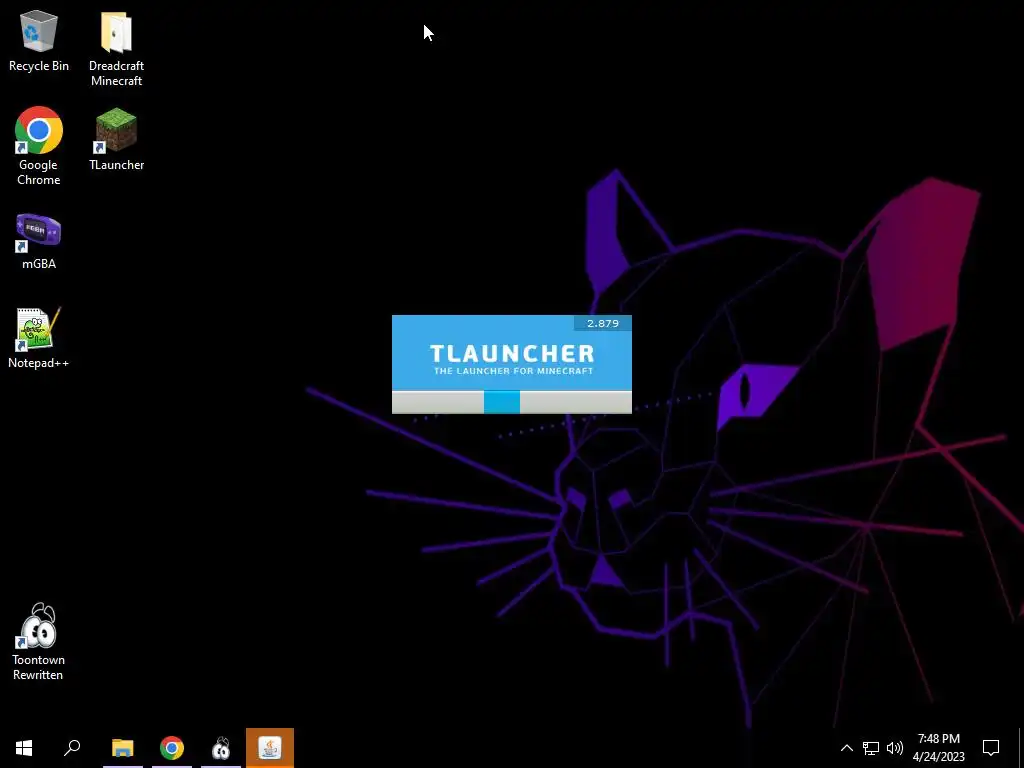Show hidden system tray icons

[x=846, y=748]
